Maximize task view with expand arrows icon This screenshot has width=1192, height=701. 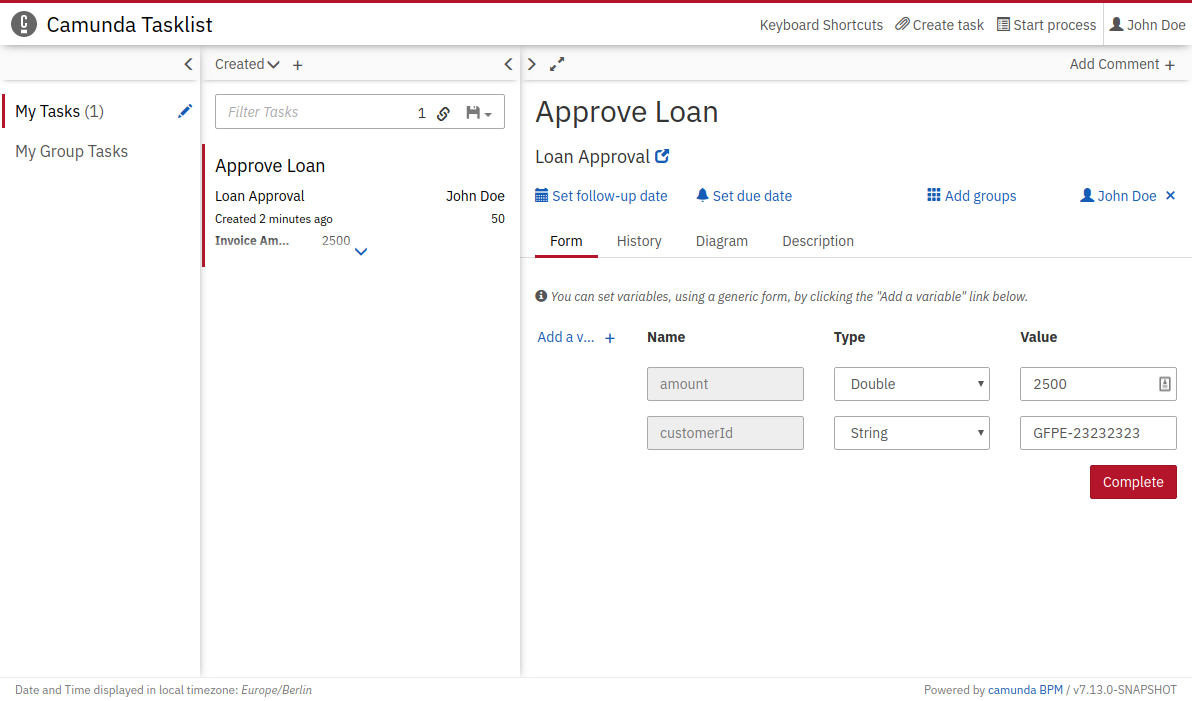tap(557, 64)
